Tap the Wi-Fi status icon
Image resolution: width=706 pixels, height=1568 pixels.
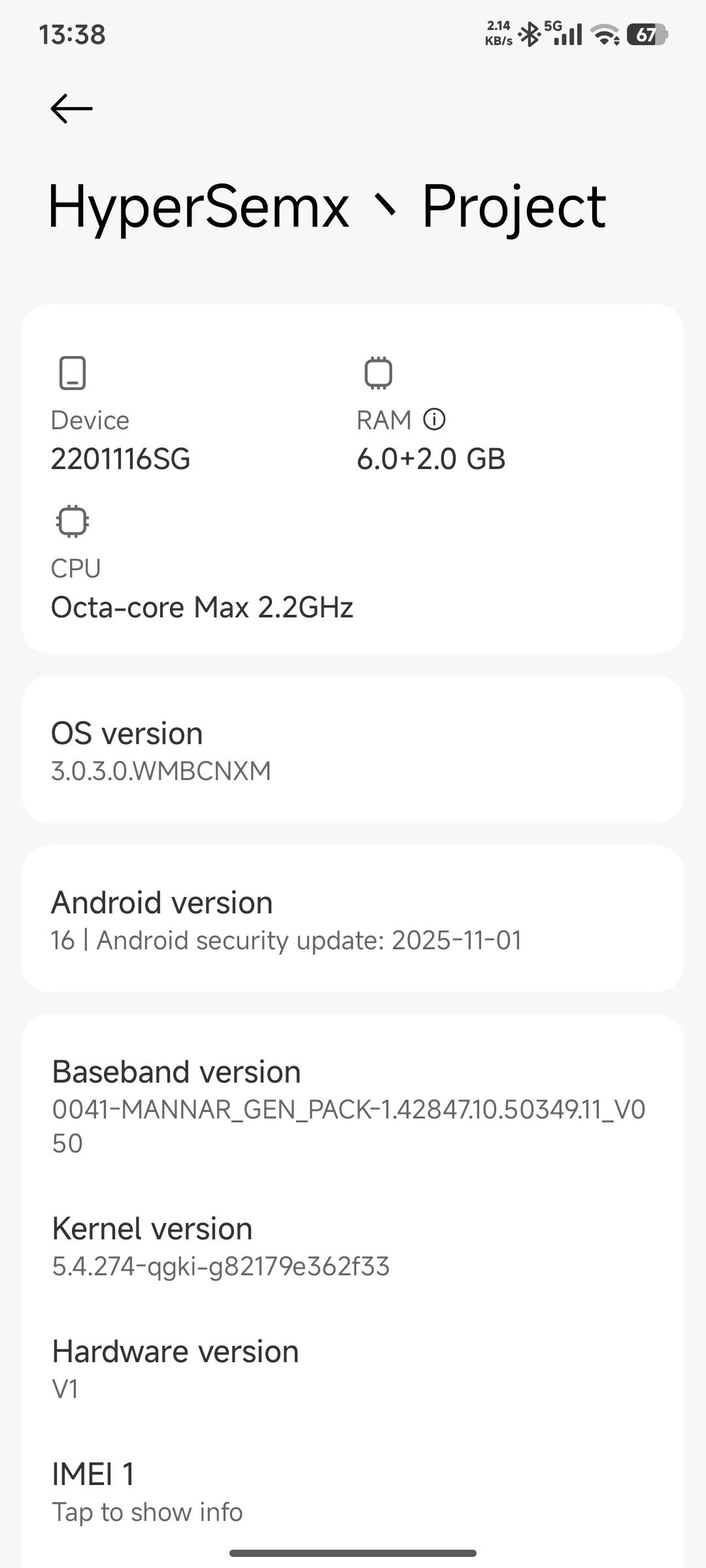(605, 35)
